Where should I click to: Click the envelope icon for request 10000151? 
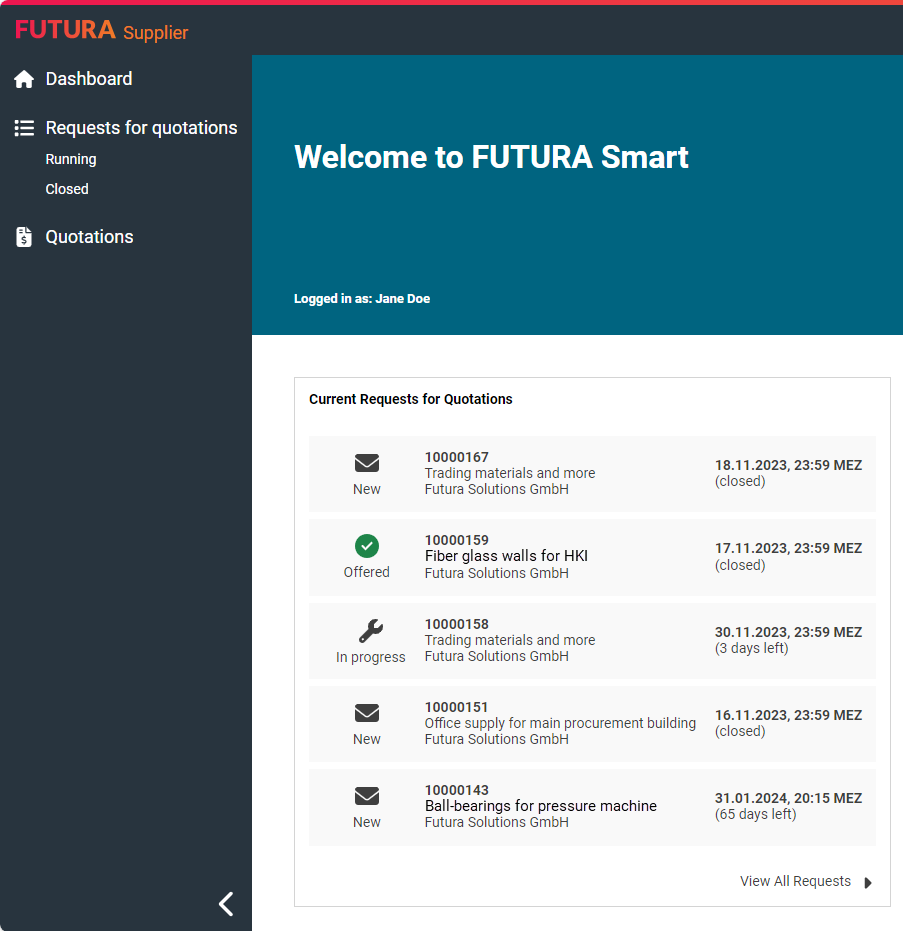367,713
